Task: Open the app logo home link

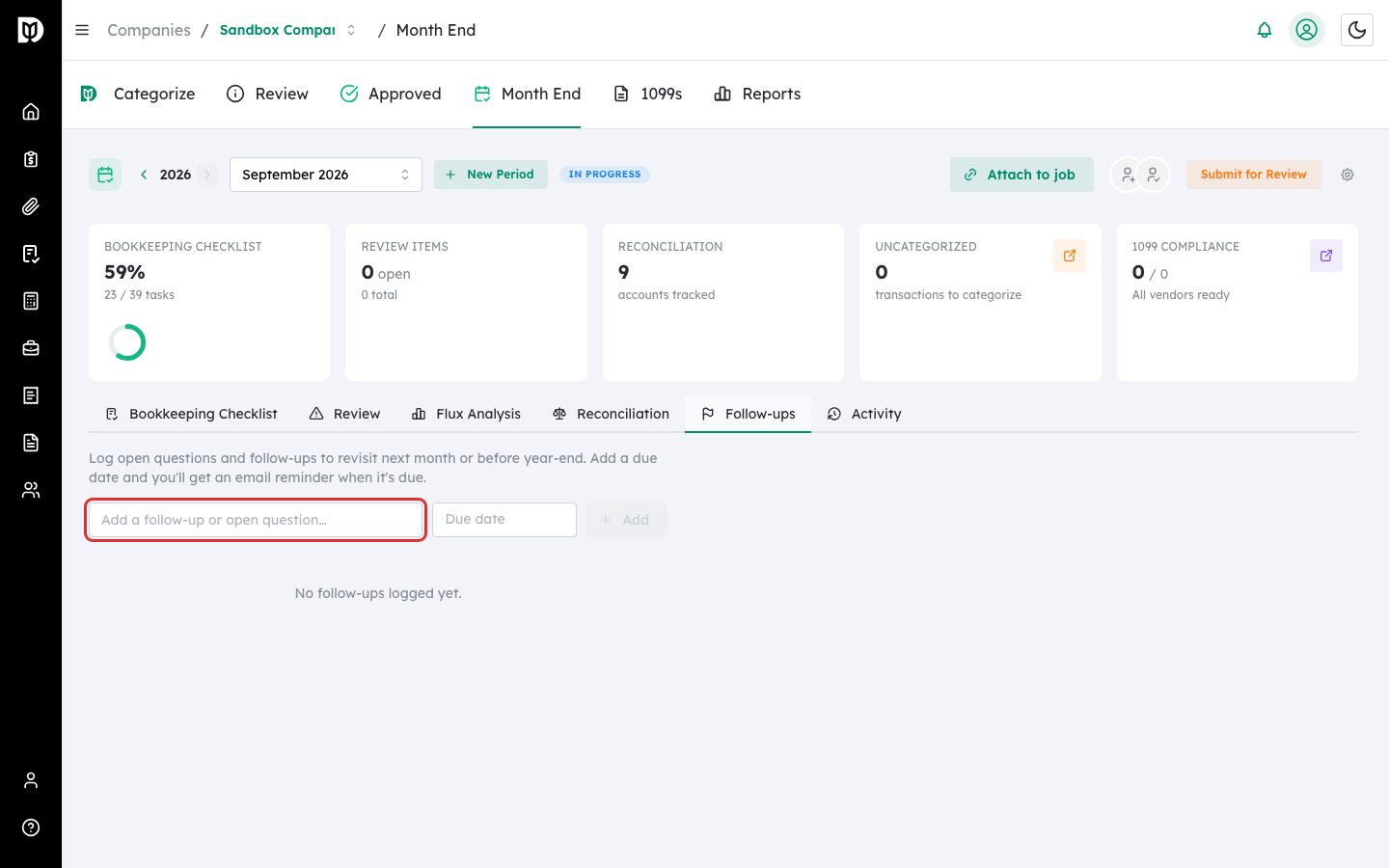Action: pyautogui.click(x=31, y=30)
